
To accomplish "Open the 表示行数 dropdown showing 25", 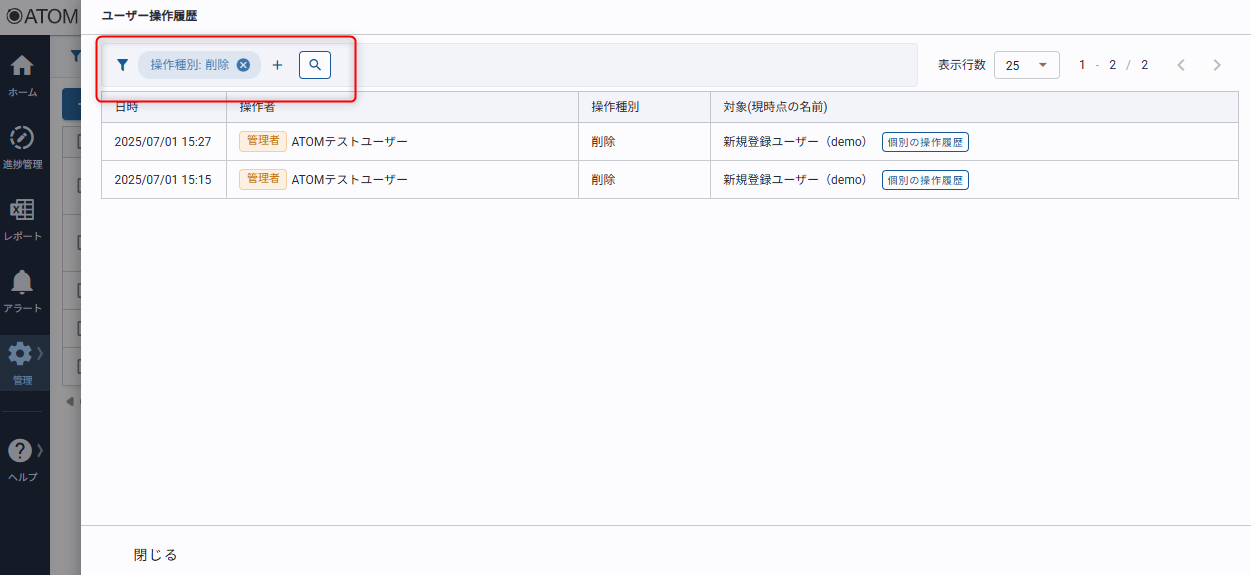I will (x=1026, y=65).
